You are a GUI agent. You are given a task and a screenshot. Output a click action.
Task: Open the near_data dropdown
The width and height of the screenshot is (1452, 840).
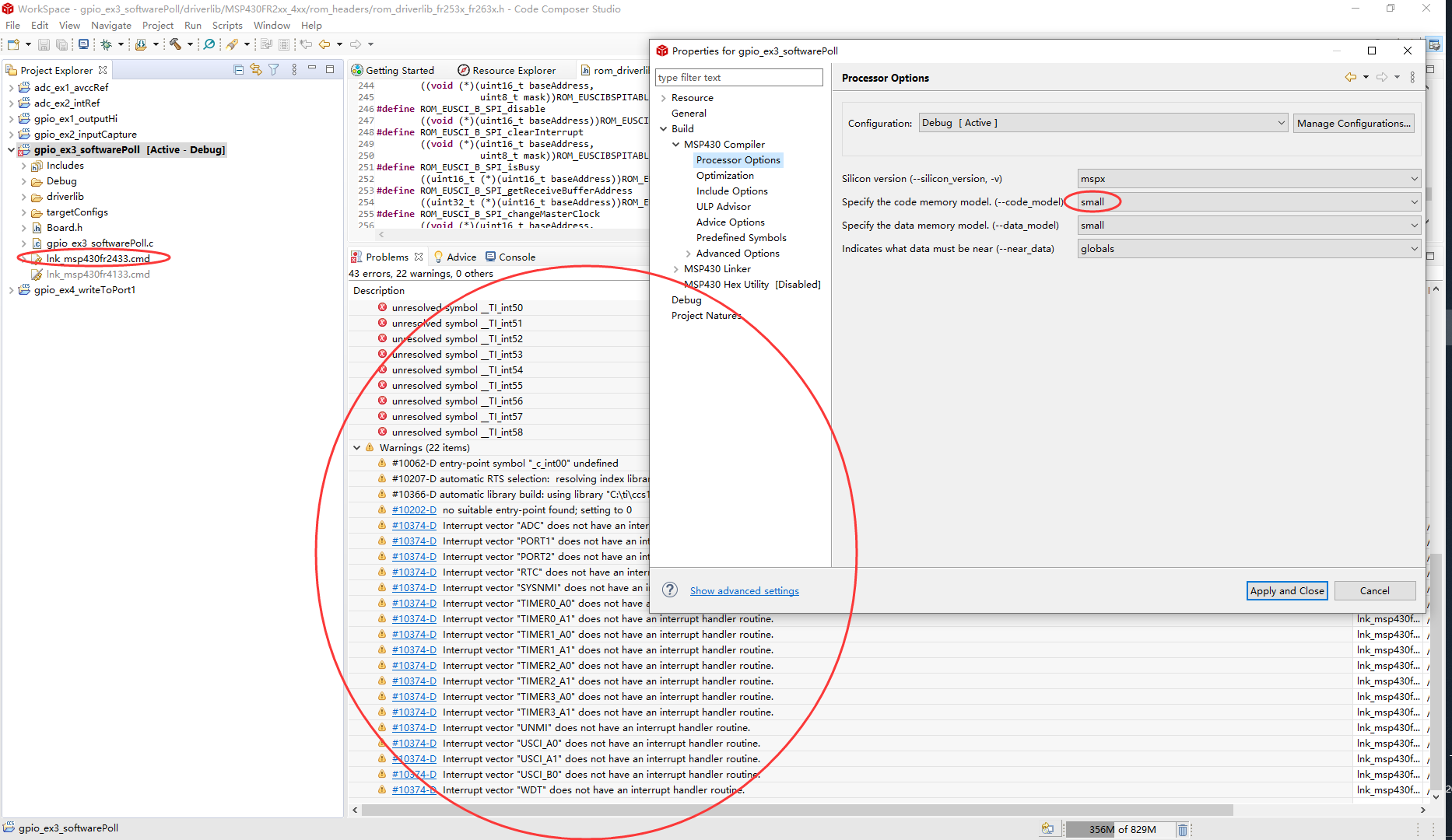pos(1249,249)
